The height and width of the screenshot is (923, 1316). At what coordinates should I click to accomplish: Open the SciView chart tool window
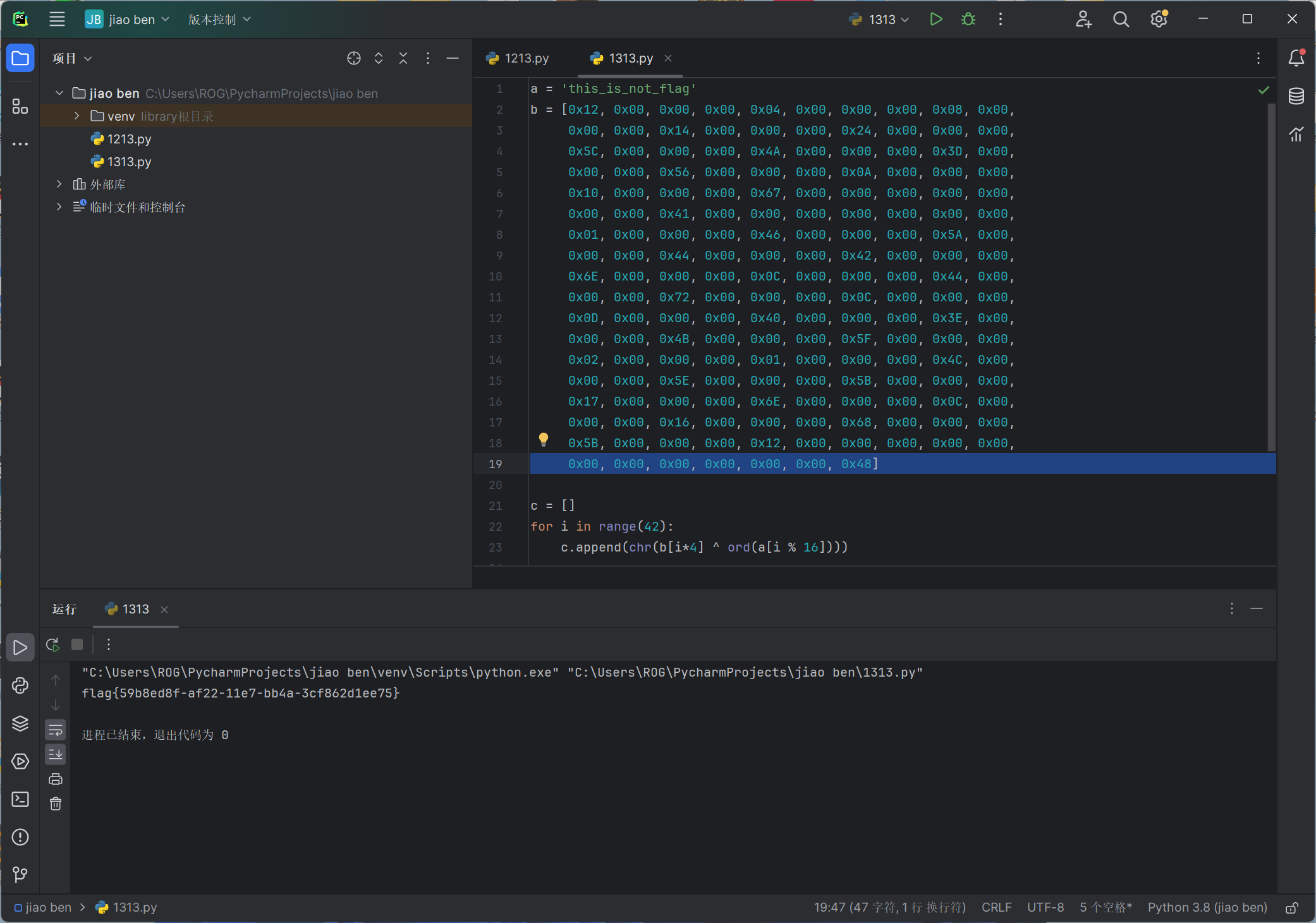click(x=1296, y=134)
